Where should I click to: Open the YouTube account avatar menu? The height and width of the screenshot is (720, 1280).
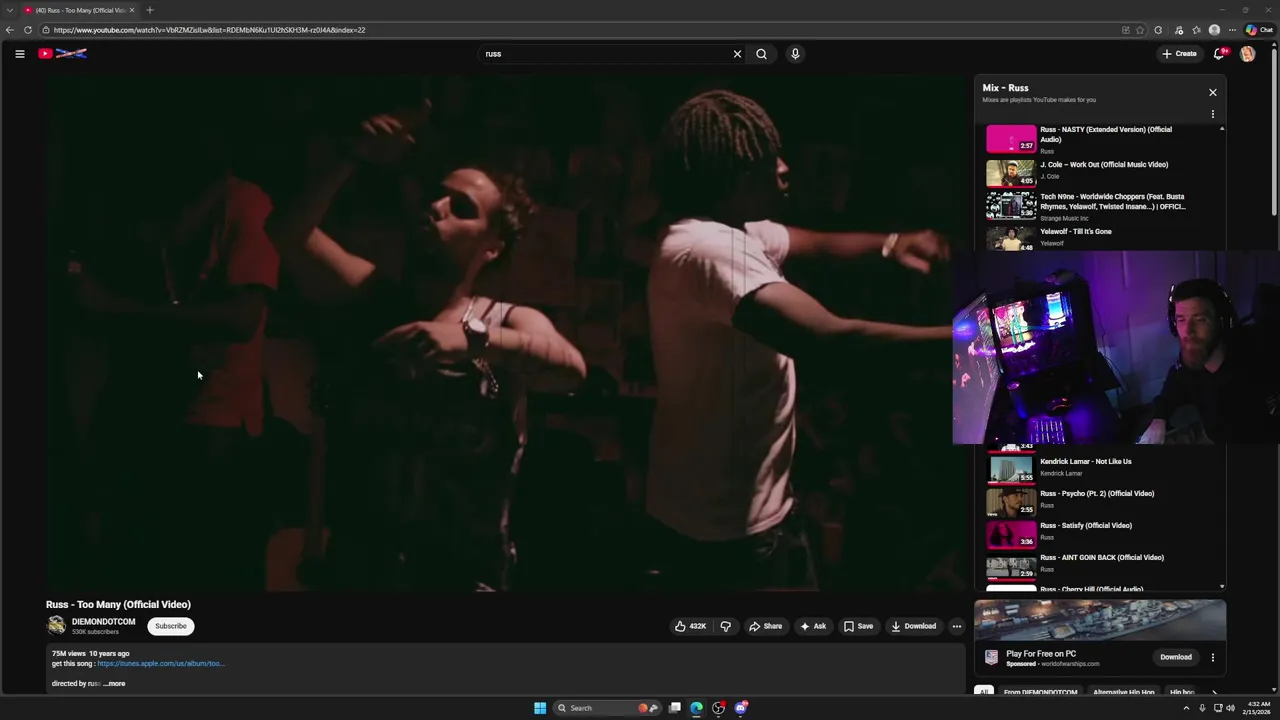1247,54
